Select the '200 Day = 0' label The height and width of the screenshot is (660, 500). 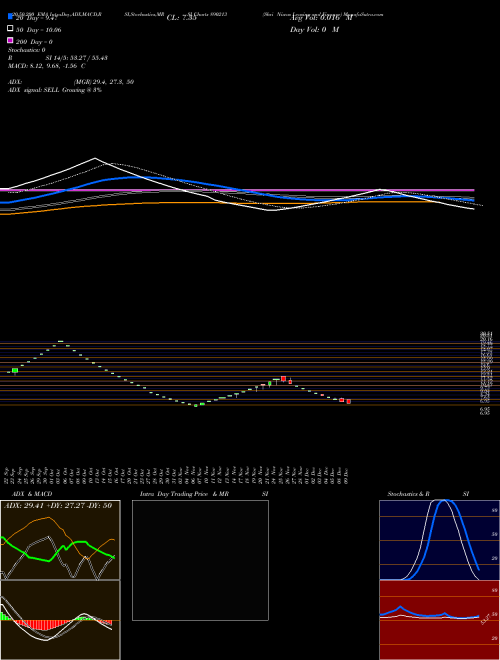(34, 42)
